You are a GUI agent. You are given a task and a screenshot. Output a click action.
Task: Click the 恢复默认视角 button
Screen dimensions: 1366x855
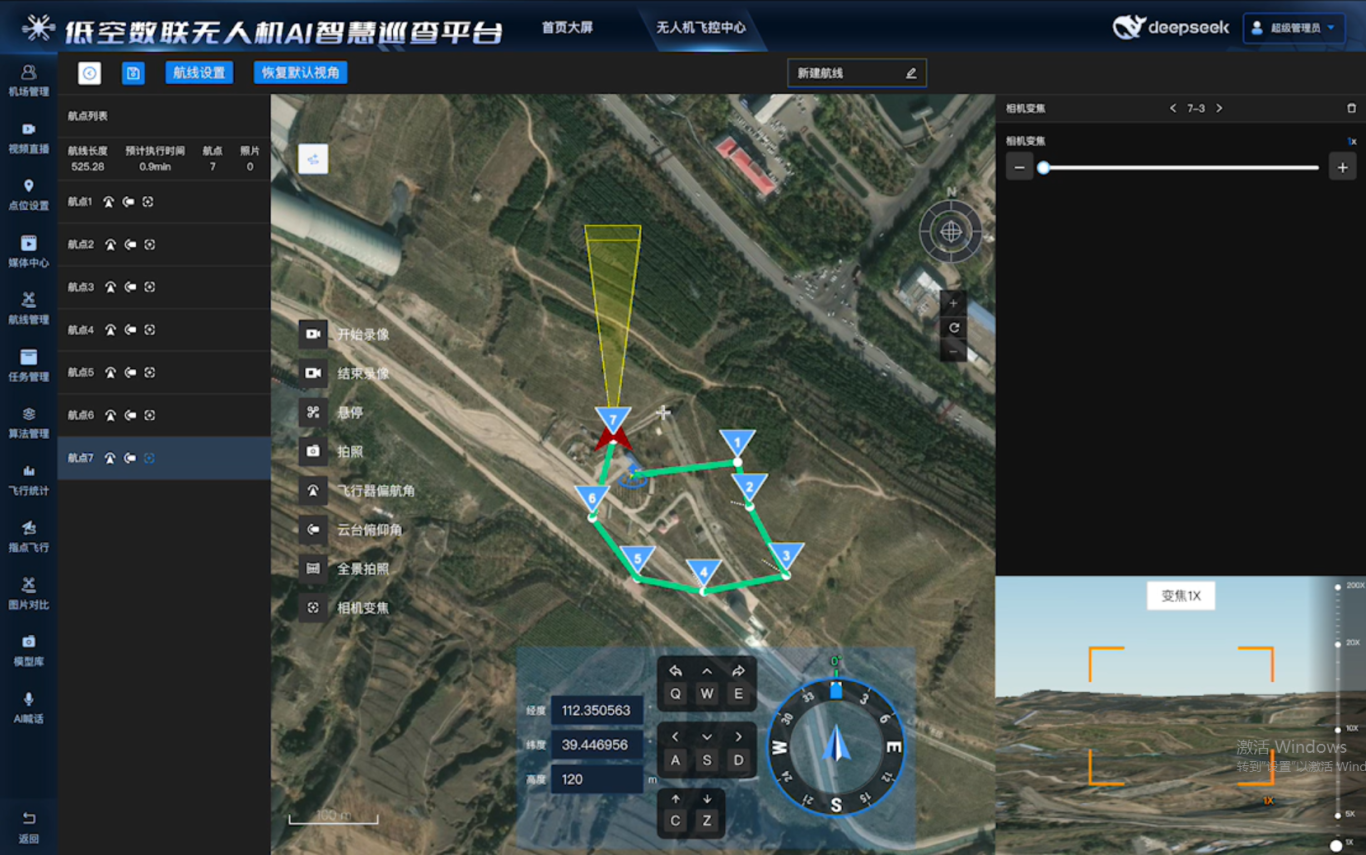[x=301, y=73]
